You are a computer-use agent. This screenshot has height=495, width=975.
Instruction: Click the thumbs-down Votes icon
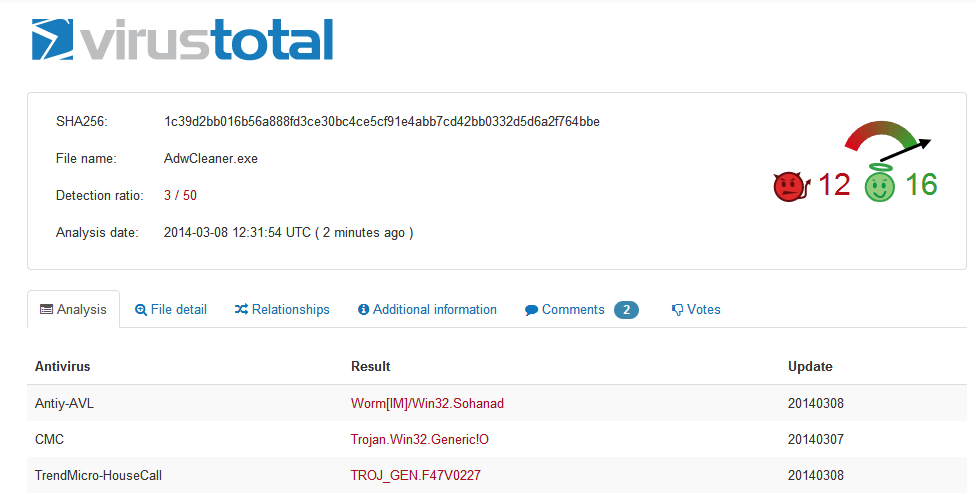pos(678,310)
